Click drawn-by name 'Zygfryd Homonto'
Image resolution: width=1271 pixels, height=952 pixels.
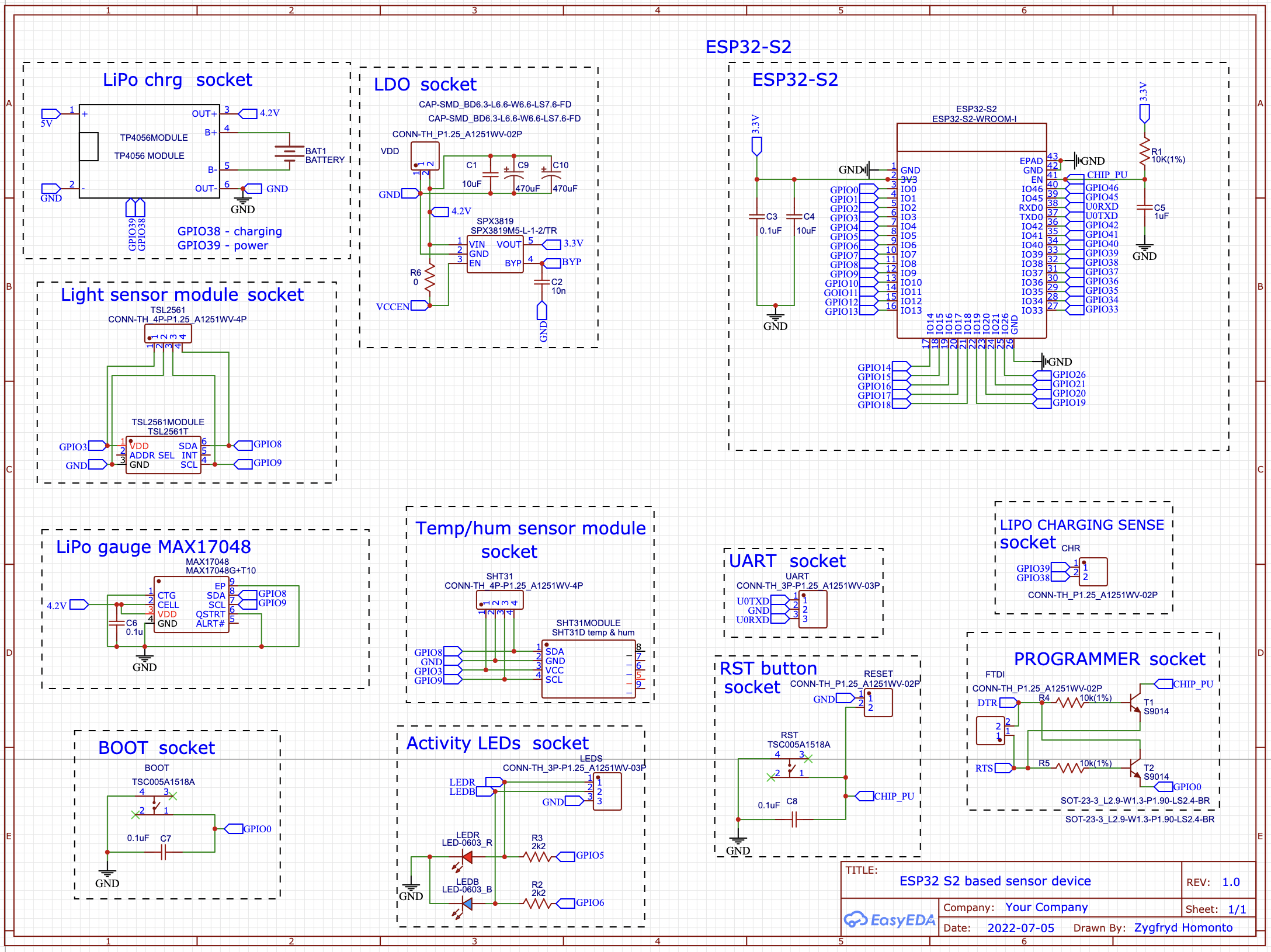point(1183,927)
